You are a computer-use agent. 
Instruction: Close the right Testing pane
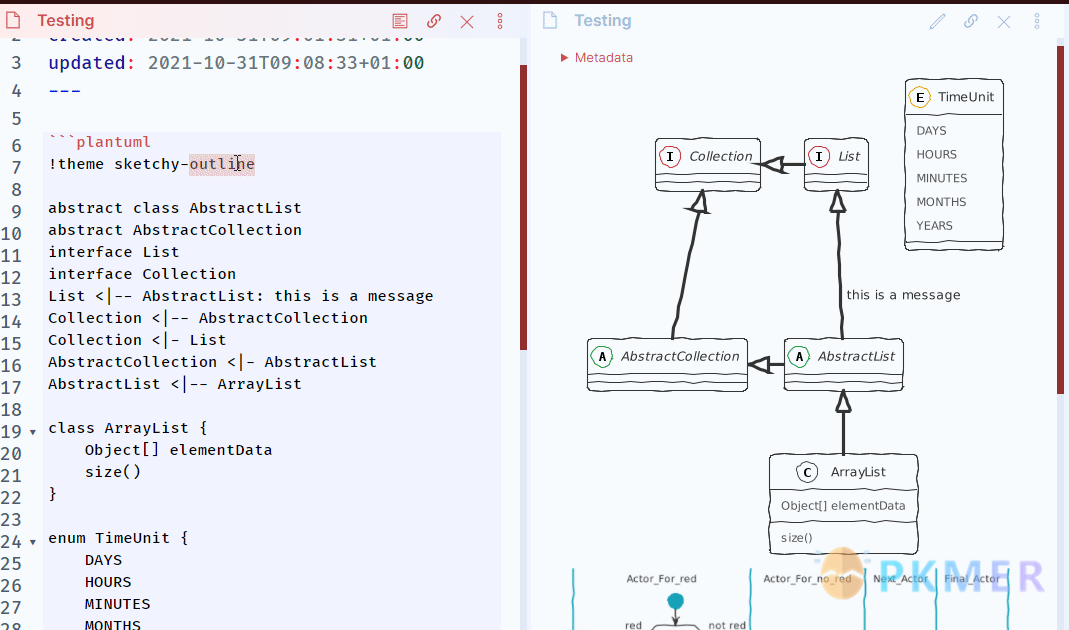1004,22
